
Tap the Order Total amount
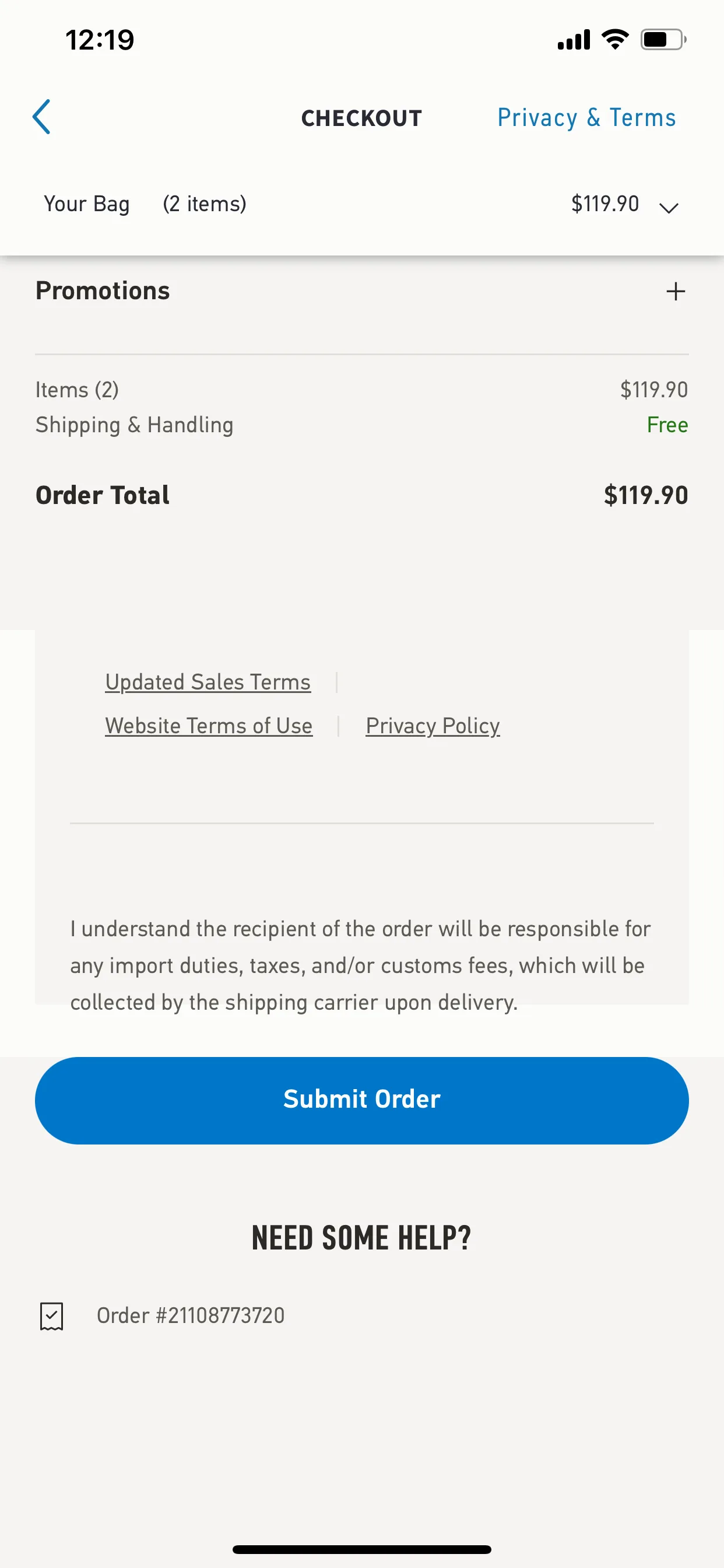point(645,495)
